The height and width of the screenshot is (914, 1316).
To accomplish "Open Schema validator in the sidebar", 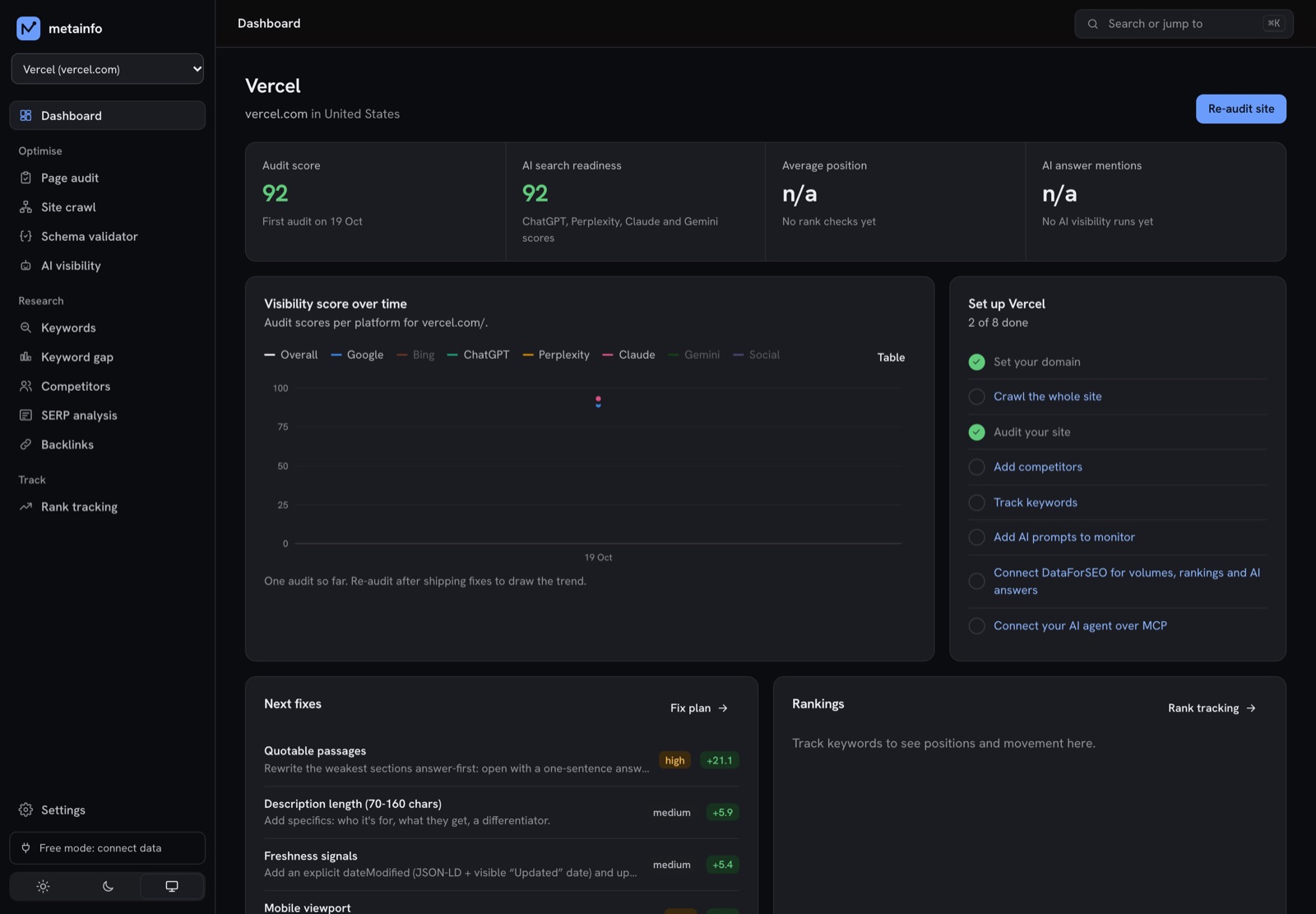I will (108, 236).
